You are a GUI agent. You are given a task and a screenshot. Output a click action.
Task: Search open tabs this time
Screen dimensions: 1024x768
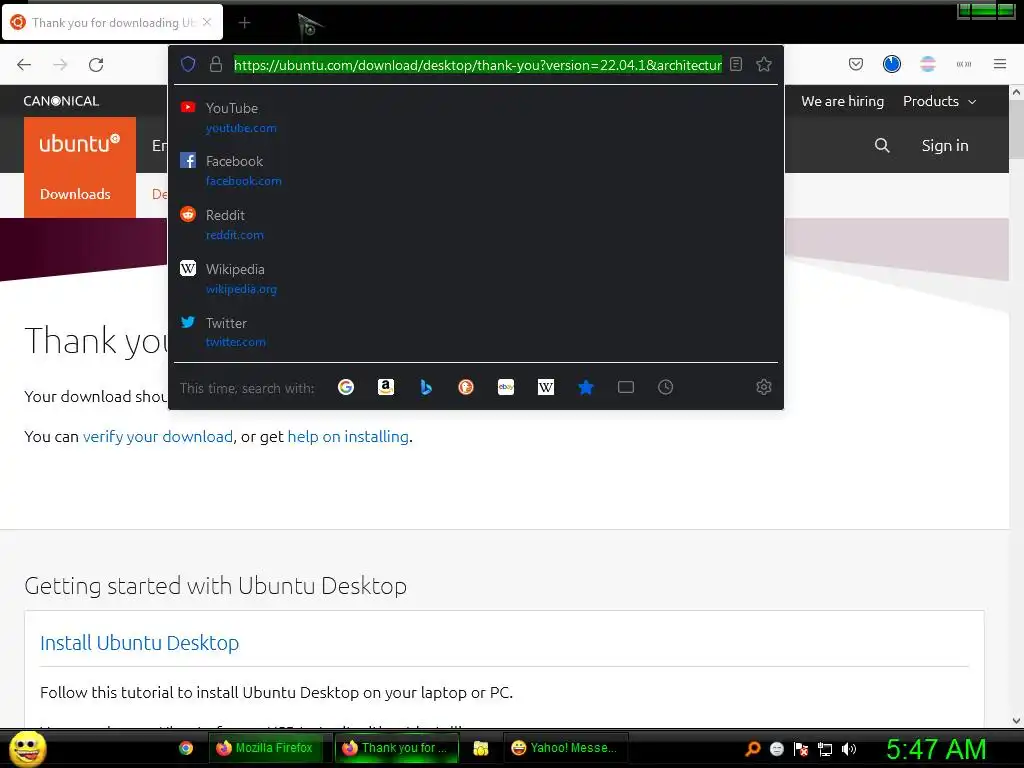tap(626, 387)
